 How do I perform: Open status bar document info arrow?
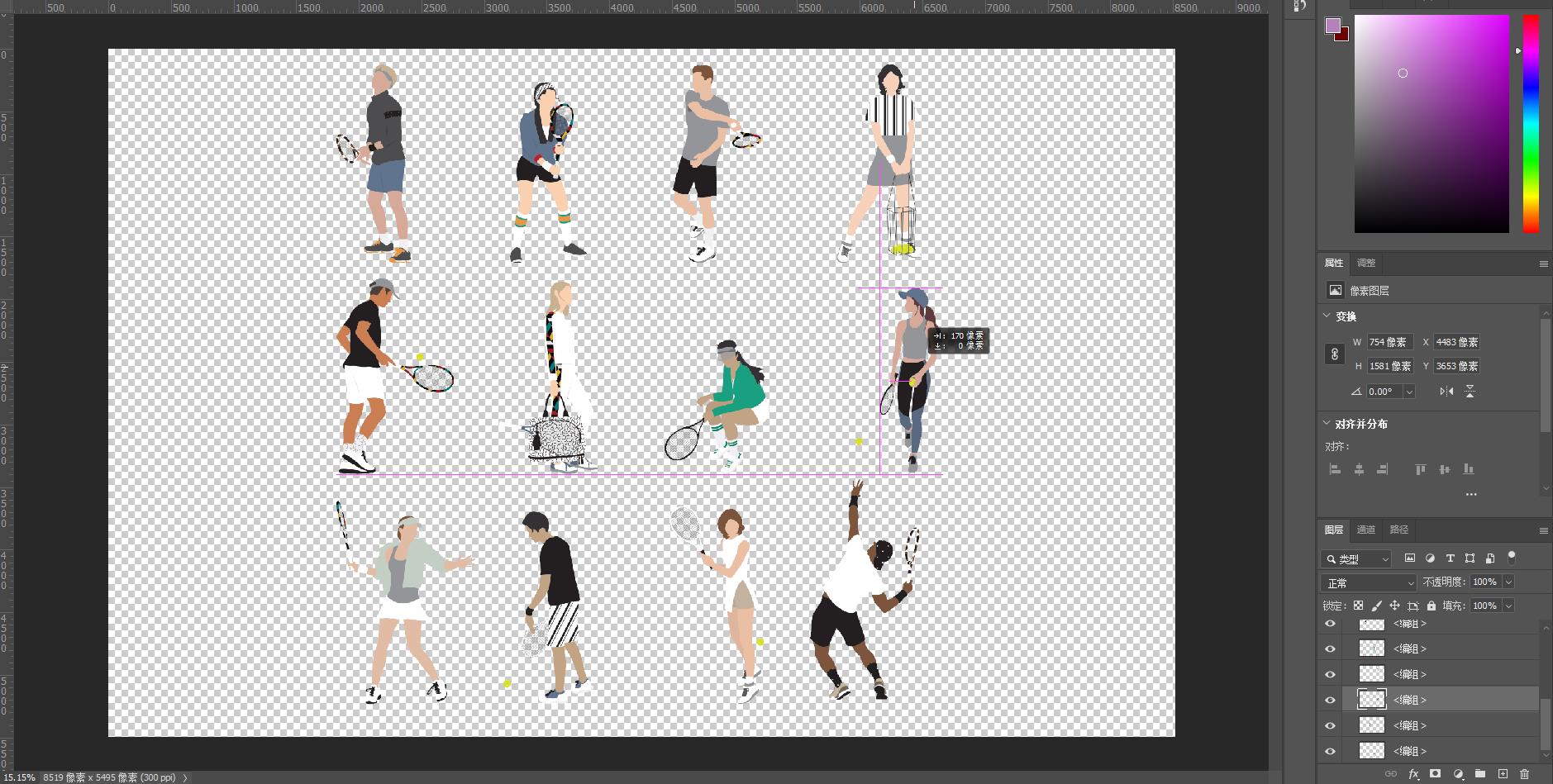pyautogui.click(x=184, y=777)
